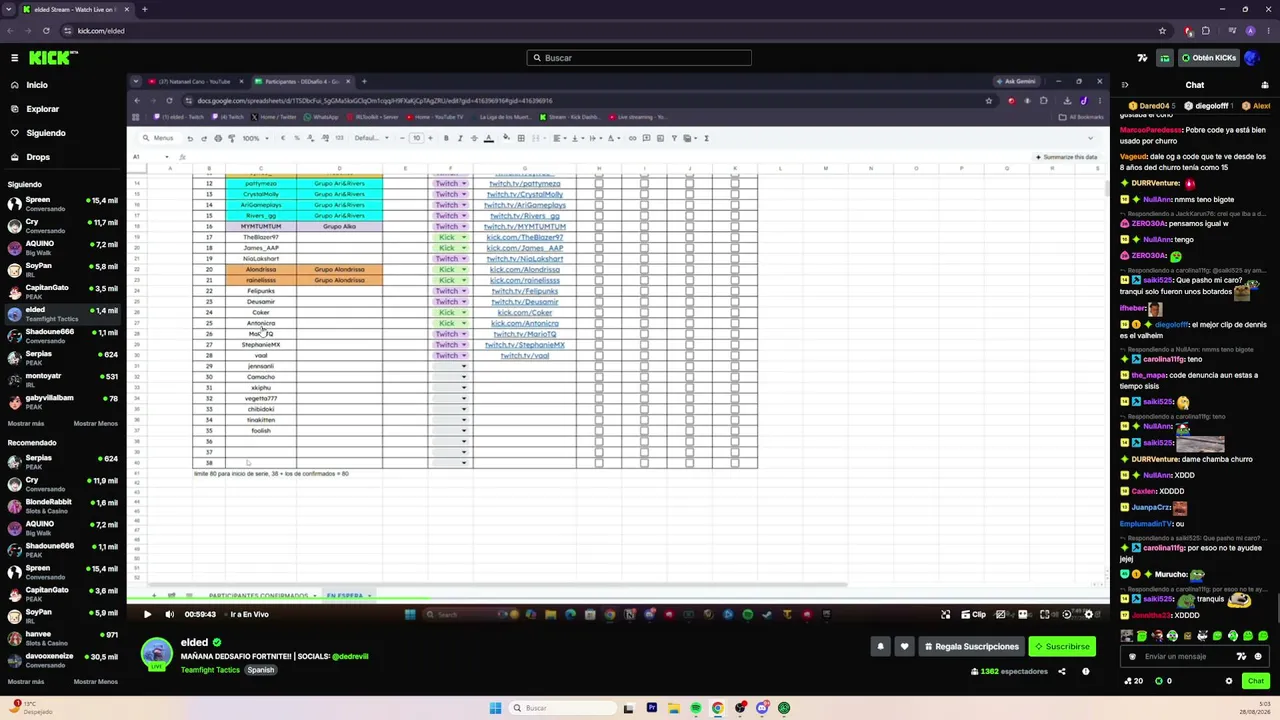Open chat settings gear beside the Chat button
Image resolution: width=1280 pixels, height=720 pixels.
[x=1229, y=681]
